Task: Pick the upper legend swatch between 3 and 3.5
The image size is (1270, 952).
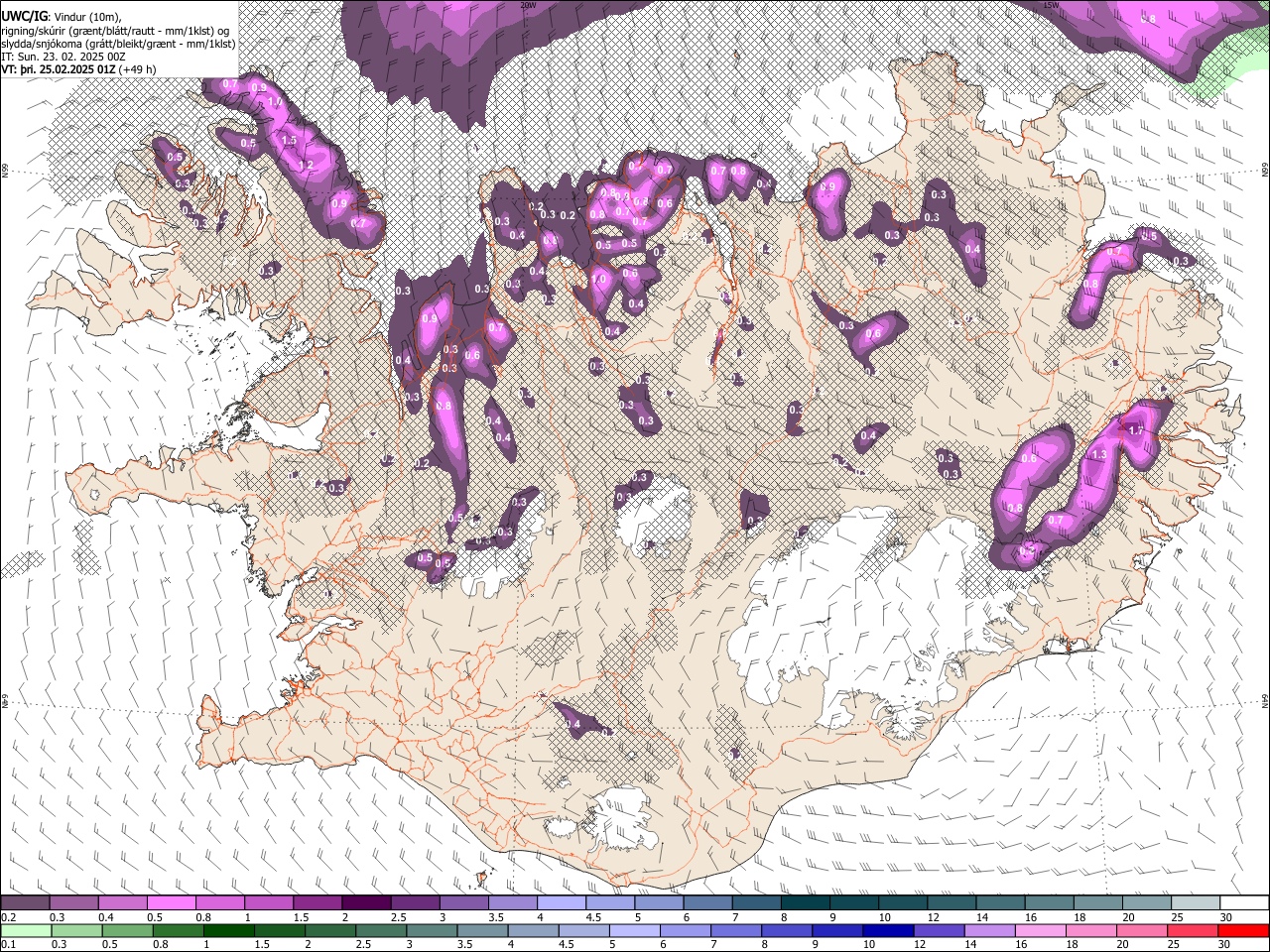Action: (463, 902)
